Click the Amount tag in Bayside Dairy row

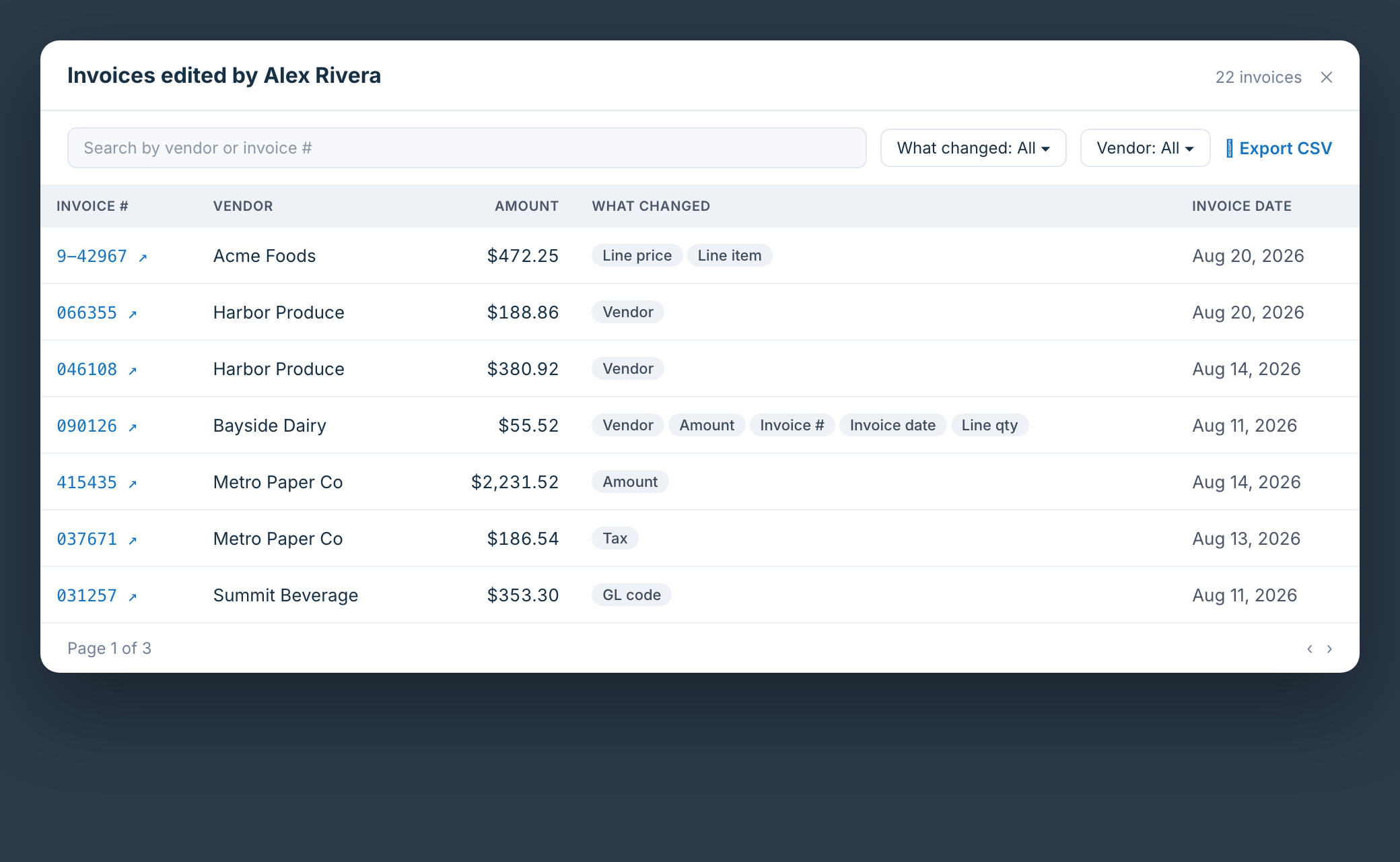[x=707, y=425]
